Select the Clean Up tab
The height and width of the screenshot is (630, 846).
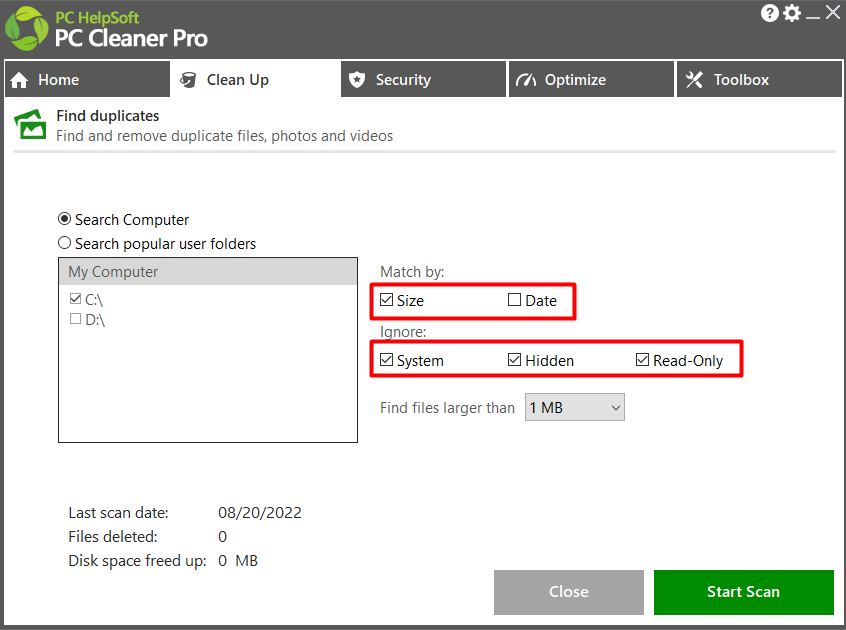pyautogui.click(x=255, y=79)
